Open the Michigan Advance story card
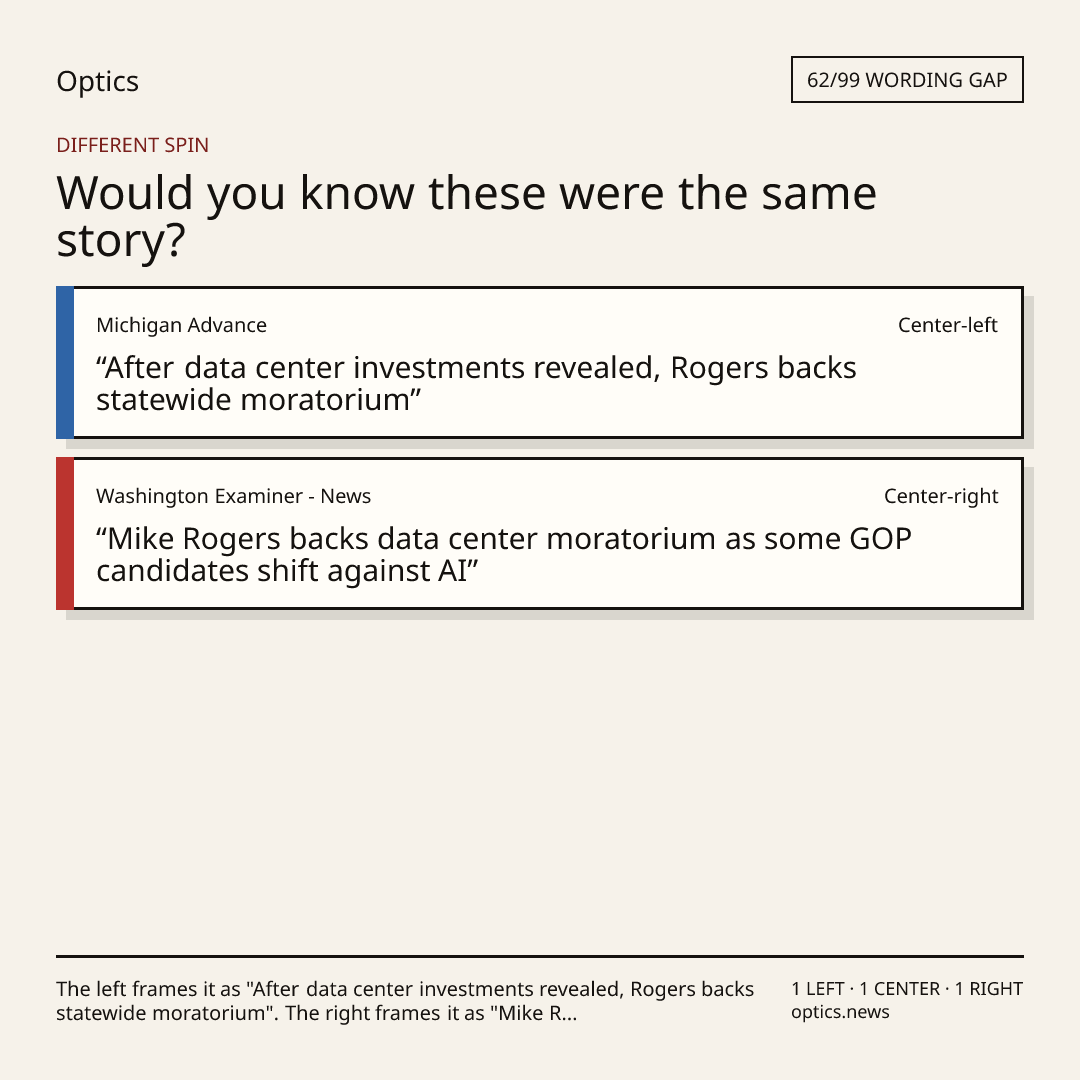This screenshot has width=1080, height=1080. pyautogui.click(x=540, y=362)
